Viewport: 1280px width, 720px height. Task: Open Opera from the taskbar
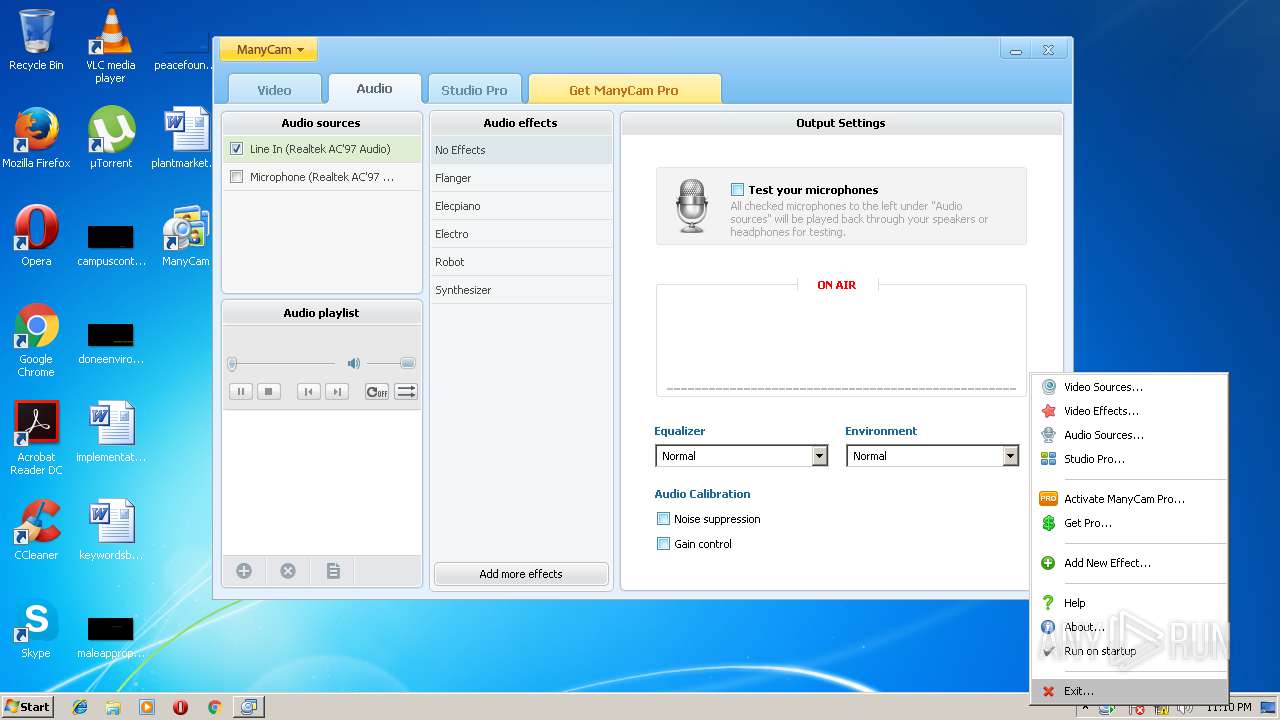pyautogui.click(x=180, y=707)
